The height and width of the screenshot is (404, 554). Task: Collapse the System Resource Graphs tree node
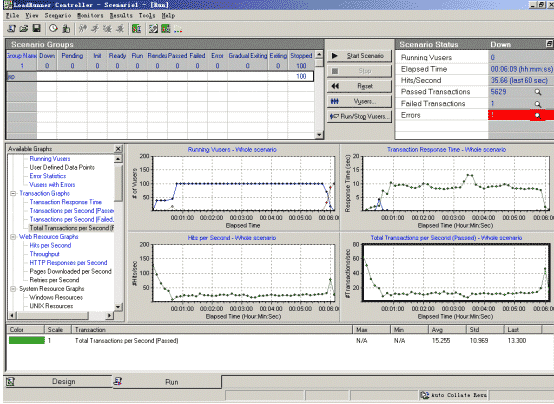[x=13, y=289]
